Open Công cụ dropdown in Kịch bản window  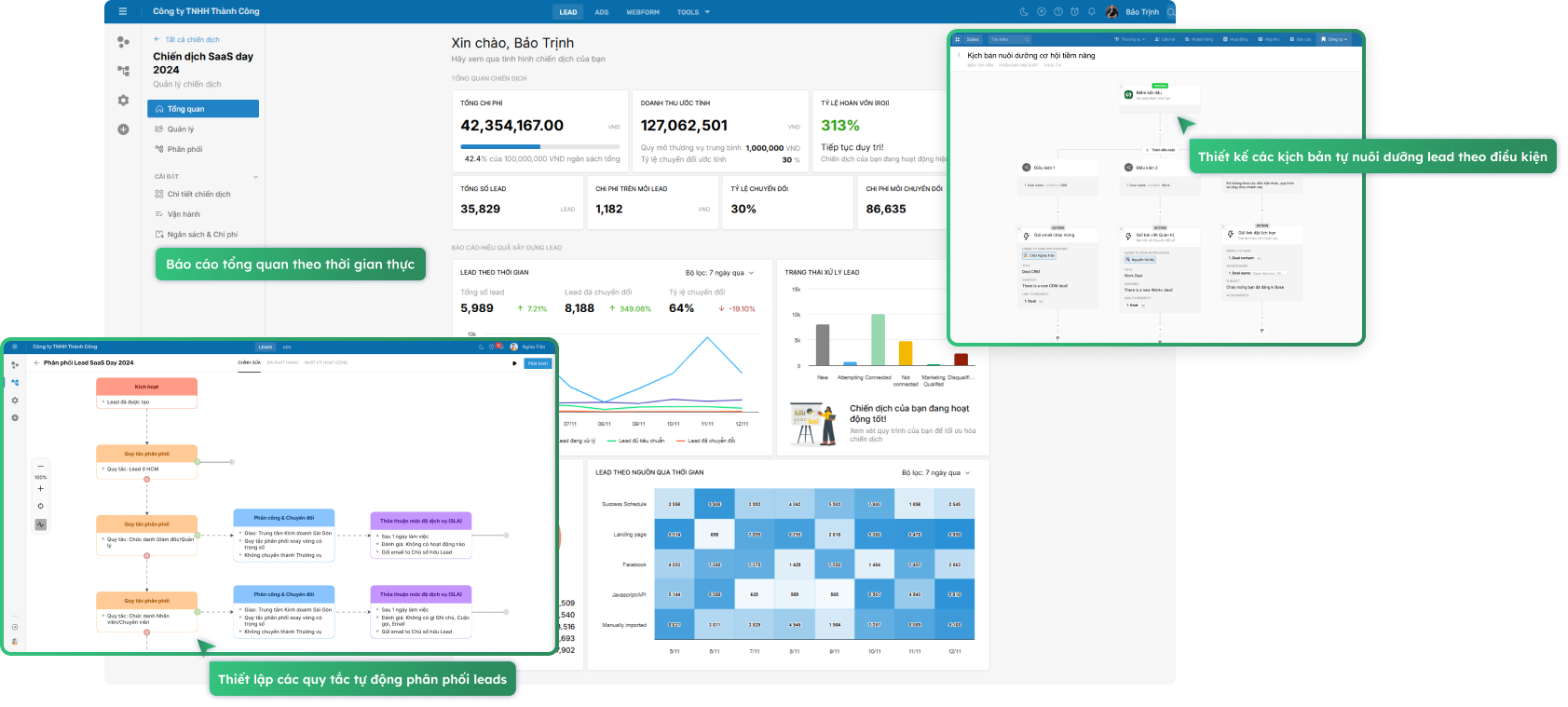(x=1334, y=39)
